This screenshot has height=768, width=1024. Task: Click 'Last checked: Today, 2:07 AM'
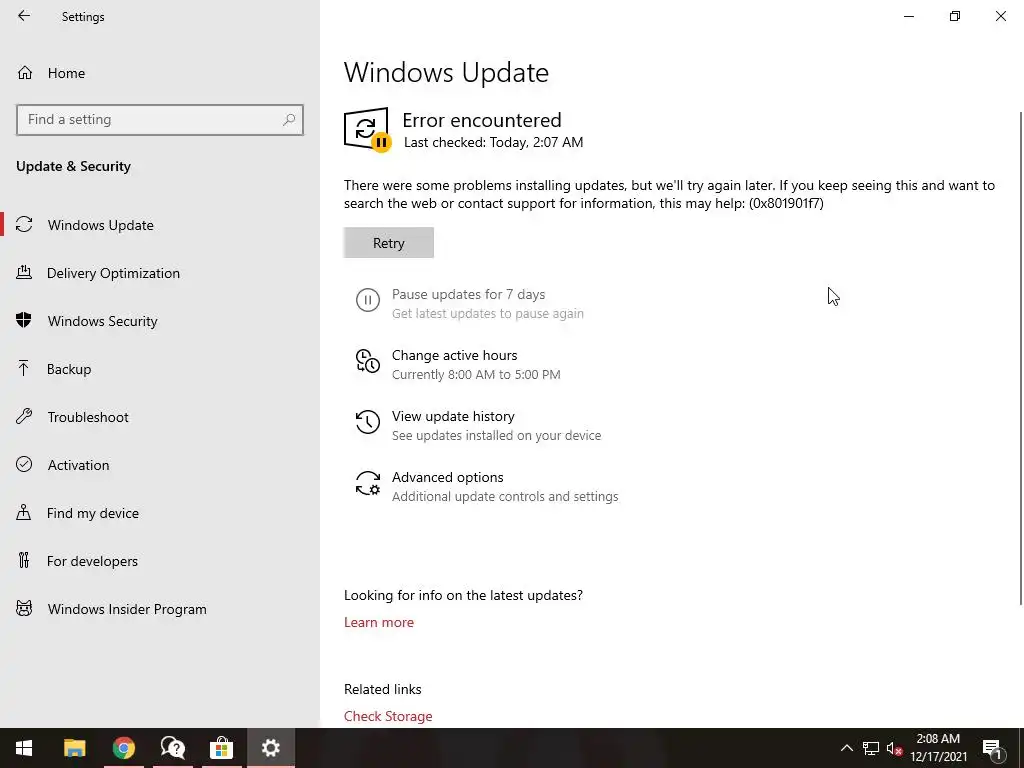coord(494,142)
